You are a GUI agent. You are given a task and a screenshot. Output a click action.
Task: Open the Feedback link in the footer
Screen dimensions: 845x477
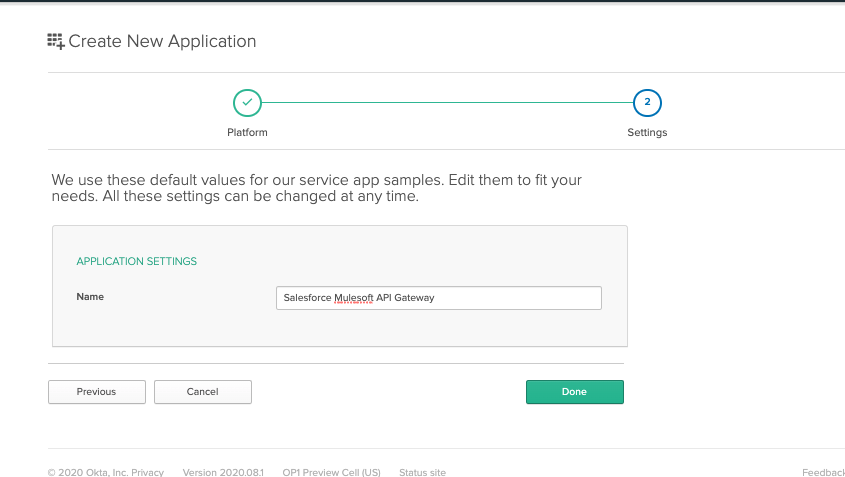tap(822, 472)
